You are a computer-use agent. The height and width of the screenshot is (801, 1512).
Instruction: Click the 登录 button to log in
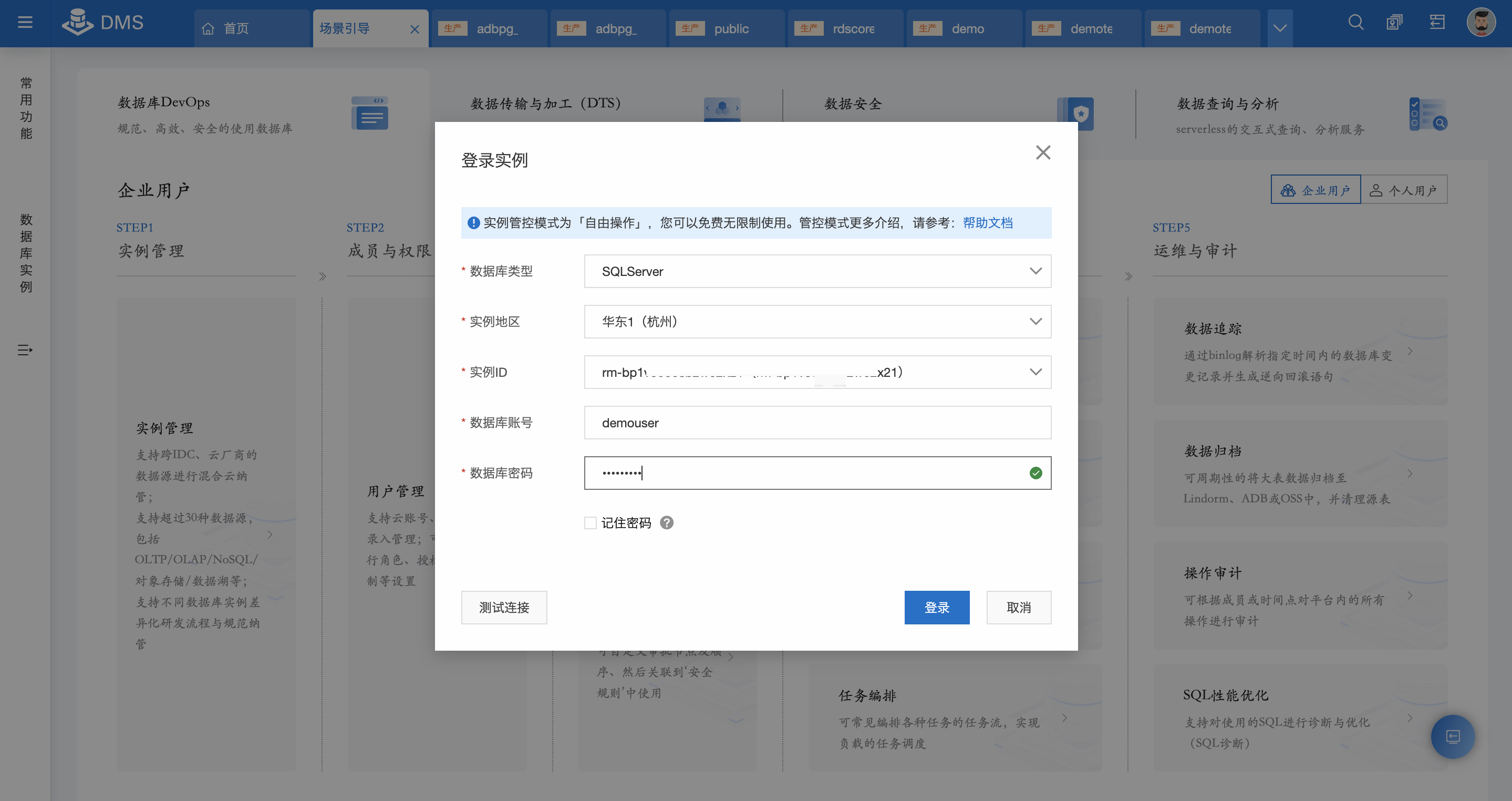pyautogui.click(x=937, y=607)
